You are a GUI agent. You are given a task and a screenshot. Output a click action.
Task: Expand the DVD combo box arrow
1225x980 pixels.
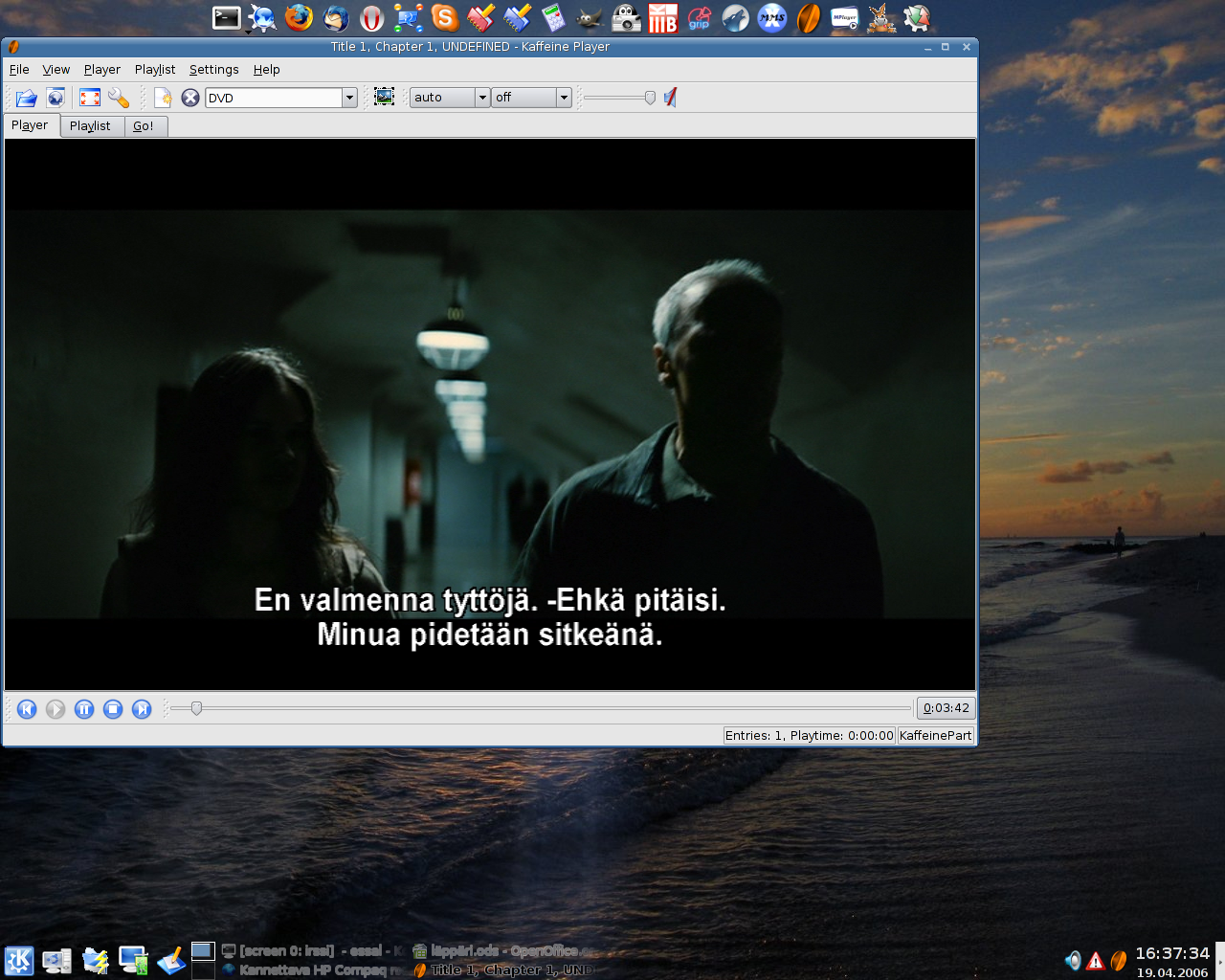(x=349, y=98)
